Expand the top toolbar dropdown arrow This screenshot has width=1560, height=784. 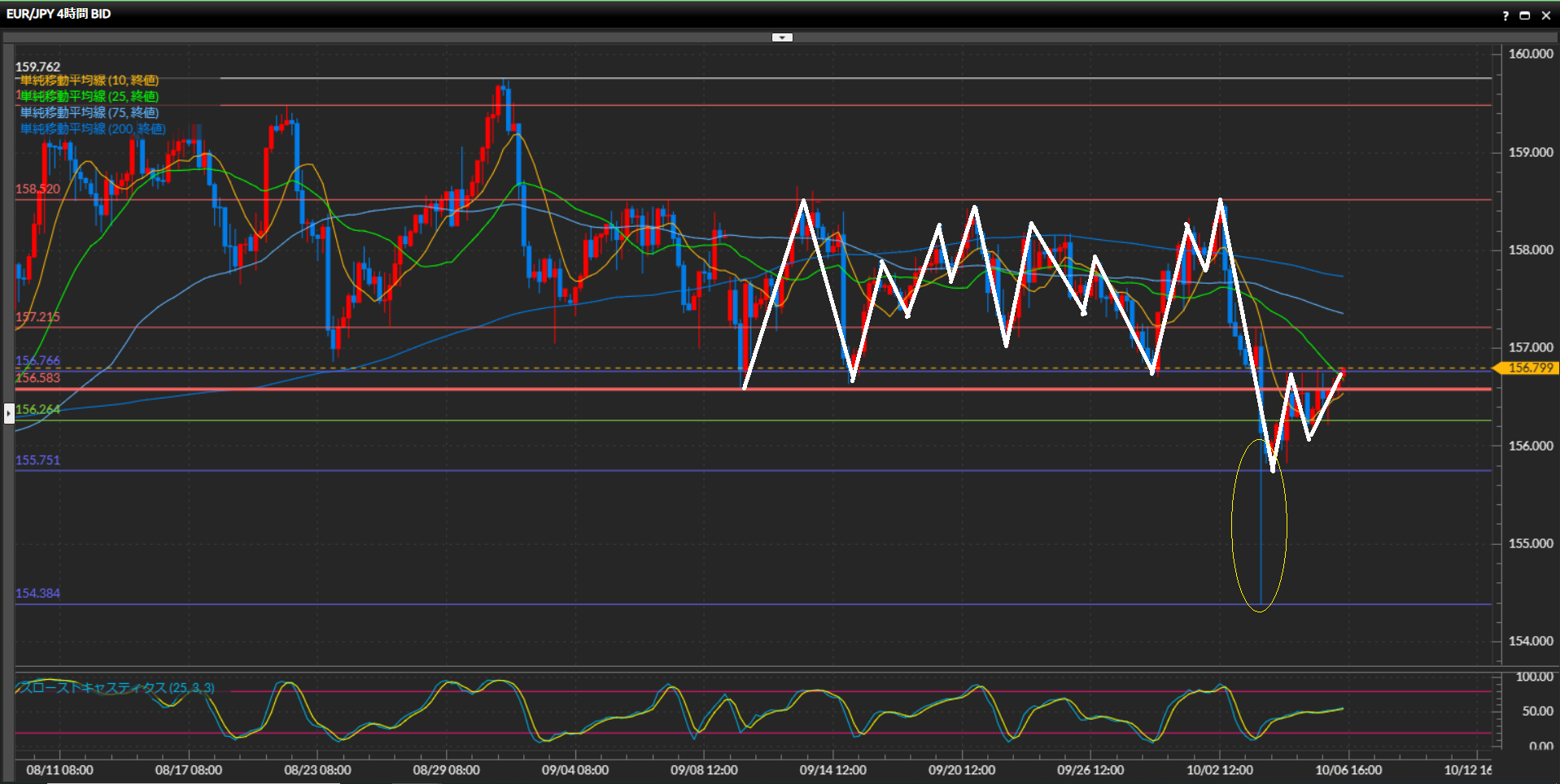[782, 37]
